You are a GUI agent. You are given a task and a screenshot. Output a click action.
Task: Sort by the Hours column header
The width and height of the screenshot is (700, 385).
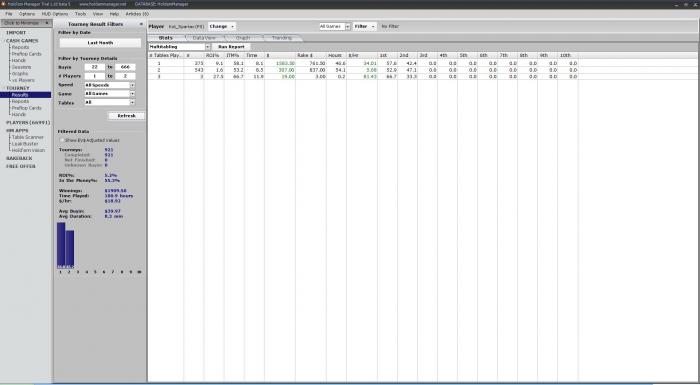click(x=337, y=55)
